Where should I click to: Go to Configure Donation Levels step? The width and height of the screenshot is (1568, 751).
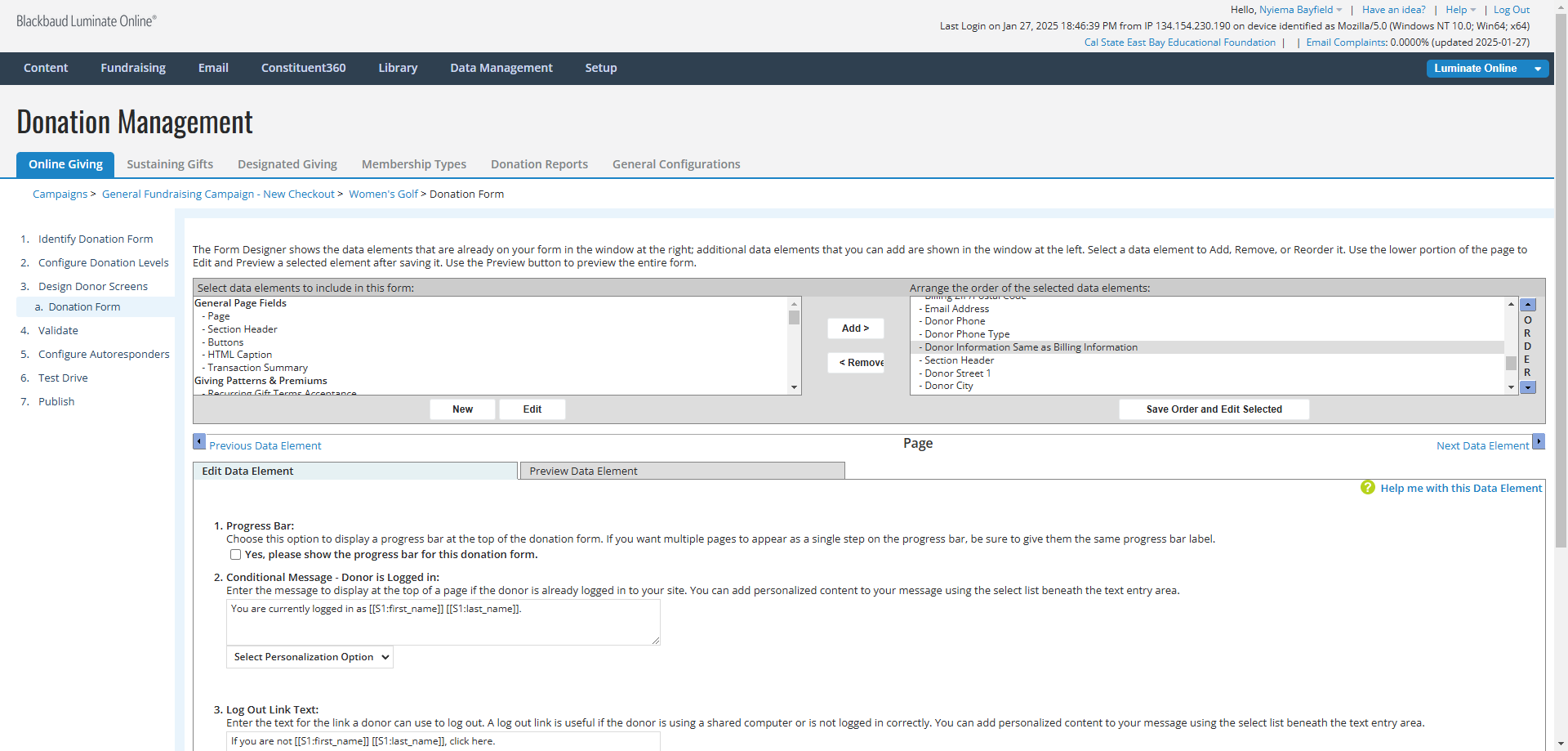click(104, 263)
